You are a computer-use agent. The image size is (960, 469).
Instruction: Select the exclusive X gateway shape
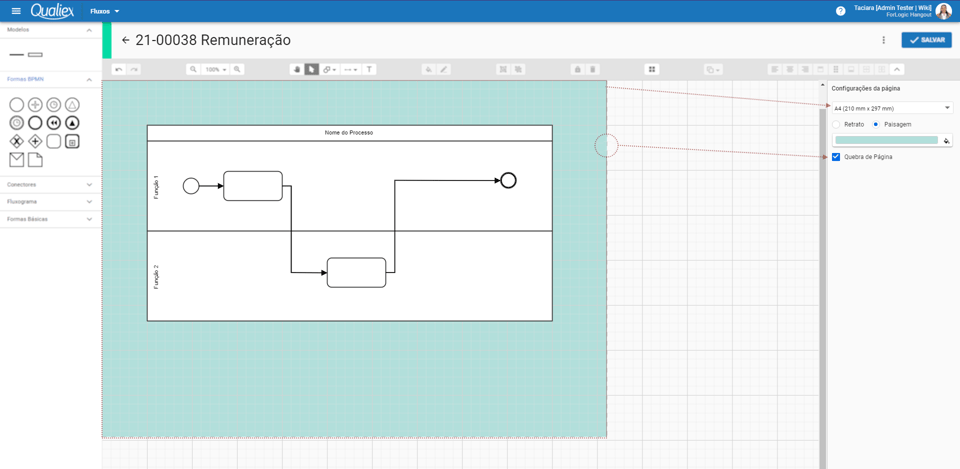(x=17, y=141)
